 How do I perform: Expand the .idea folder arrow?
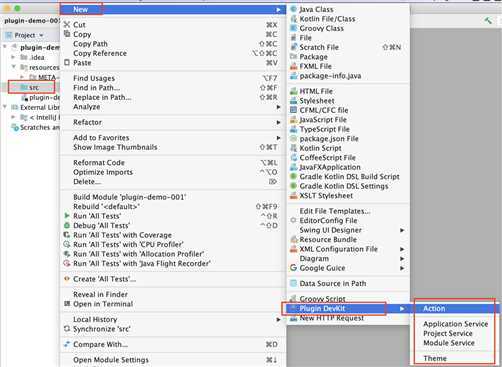click(x=13, y=57)
